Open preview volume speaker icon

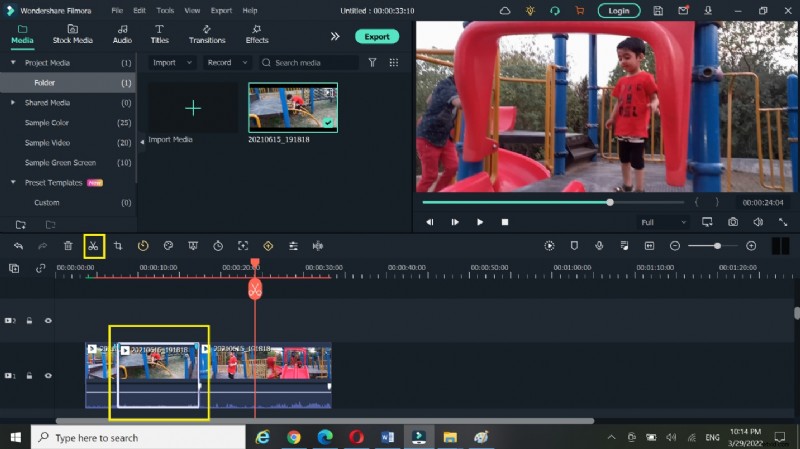(758, 222)
